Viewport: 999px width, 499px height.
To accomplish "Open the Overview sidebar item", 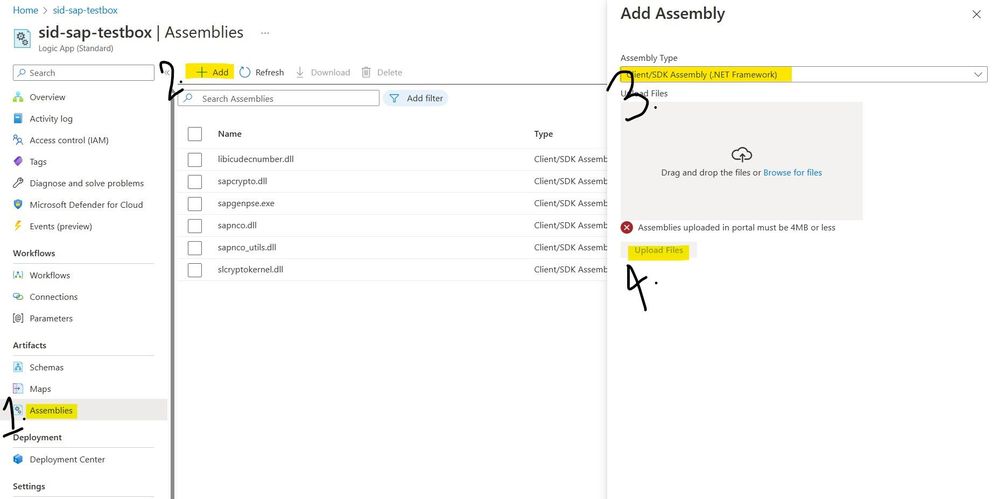I will tap(47, 98).
